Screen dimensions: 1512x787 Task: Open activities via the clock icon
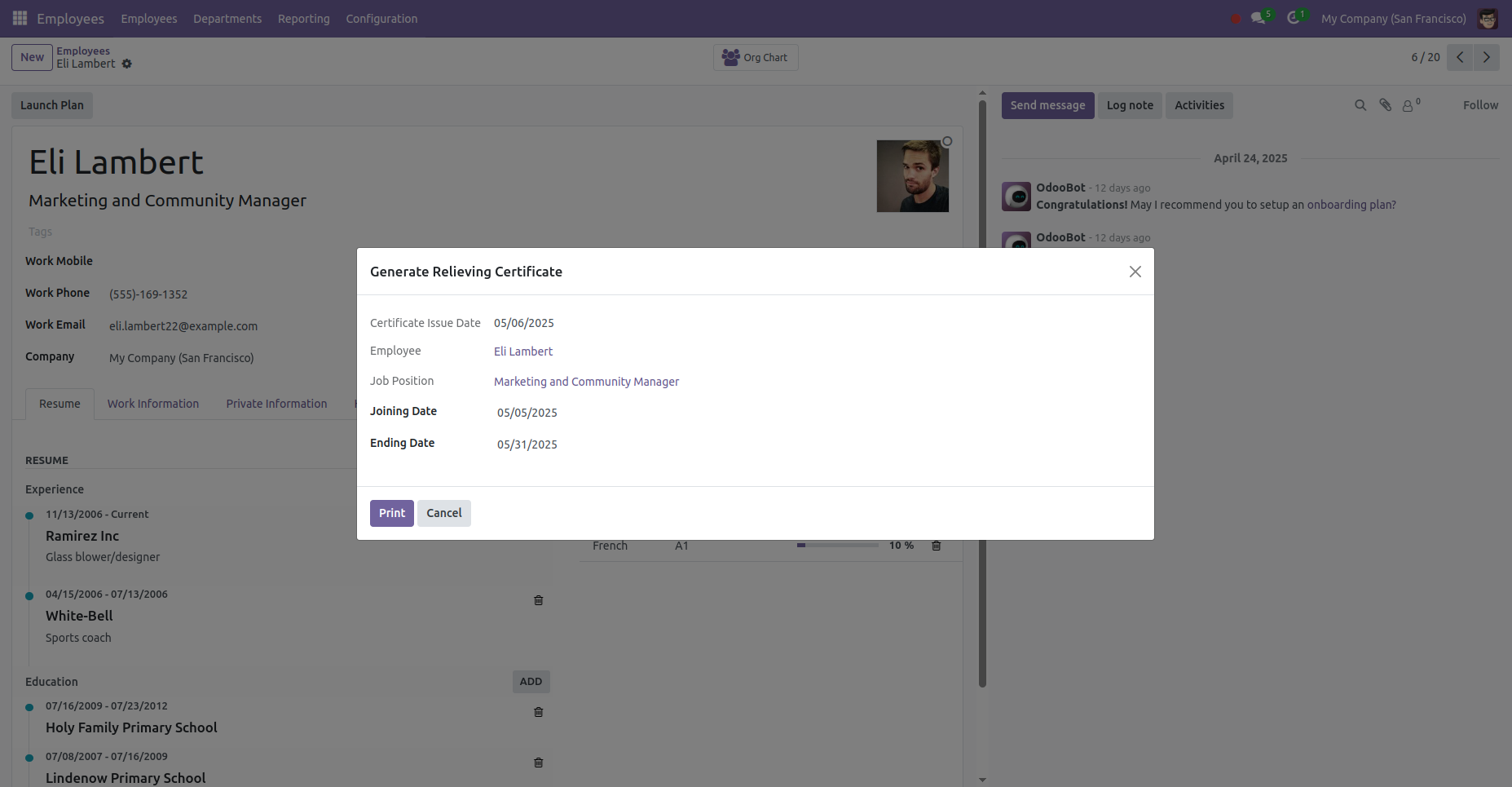coord(1294,18)
